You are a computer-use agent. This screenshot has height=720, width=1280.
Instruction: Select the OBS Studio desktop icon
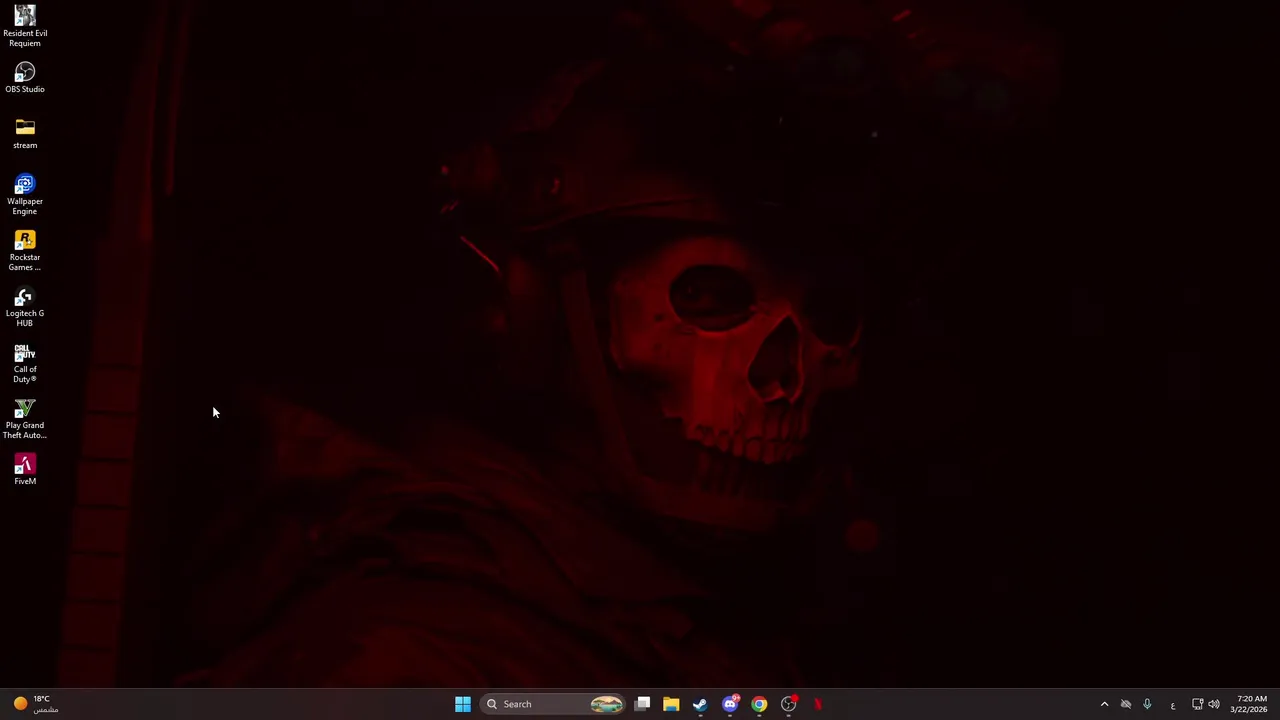tap(25, 78)
